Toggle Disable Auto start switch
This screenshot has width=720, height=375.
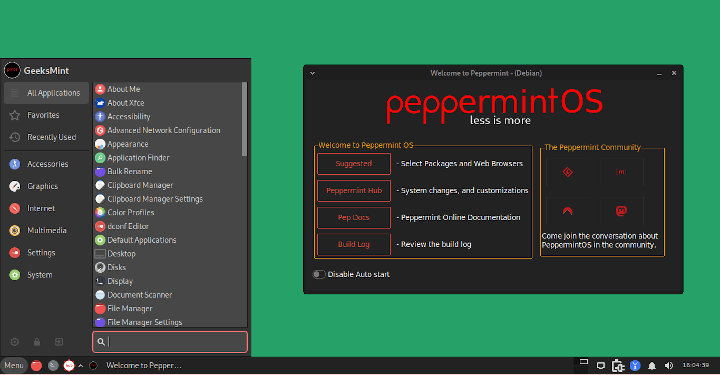319,274
